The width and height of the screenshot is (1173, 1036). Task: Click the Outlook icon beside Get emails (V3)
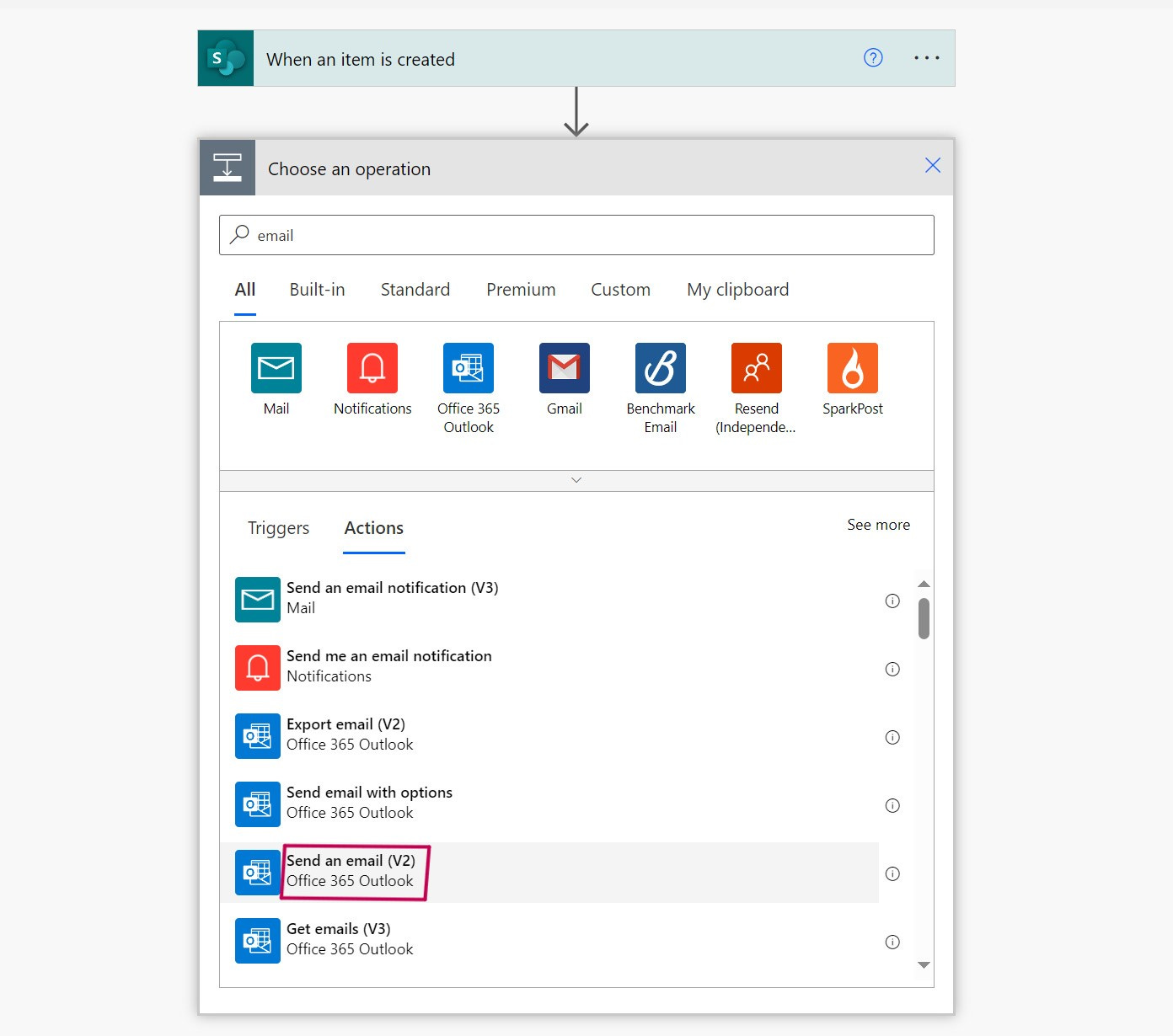(258, 941)
